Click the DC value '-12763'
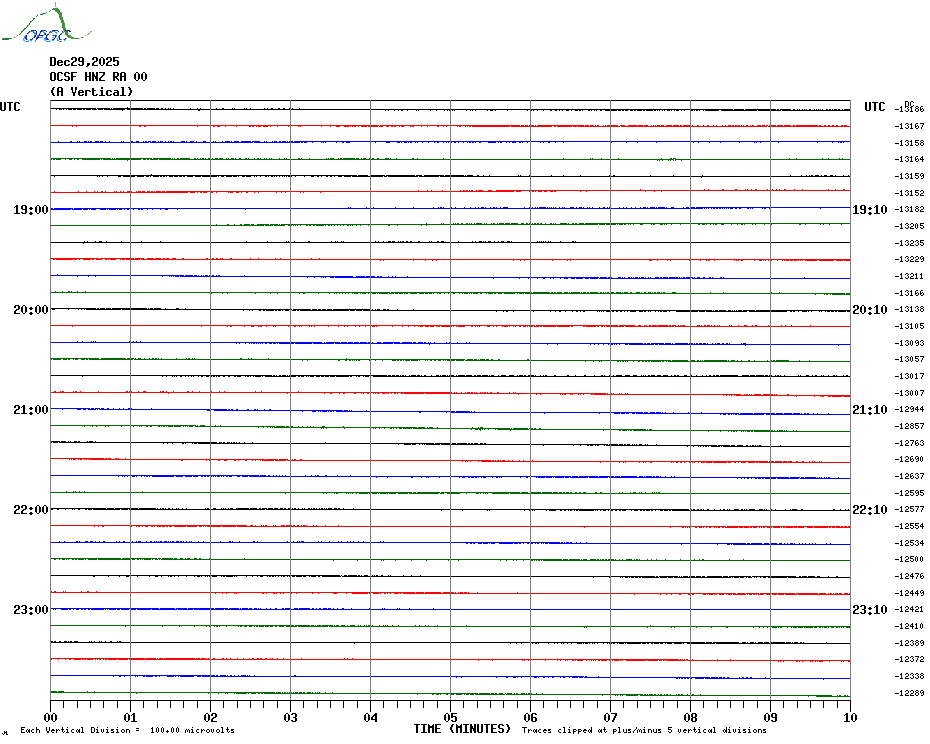 point(909,443)
